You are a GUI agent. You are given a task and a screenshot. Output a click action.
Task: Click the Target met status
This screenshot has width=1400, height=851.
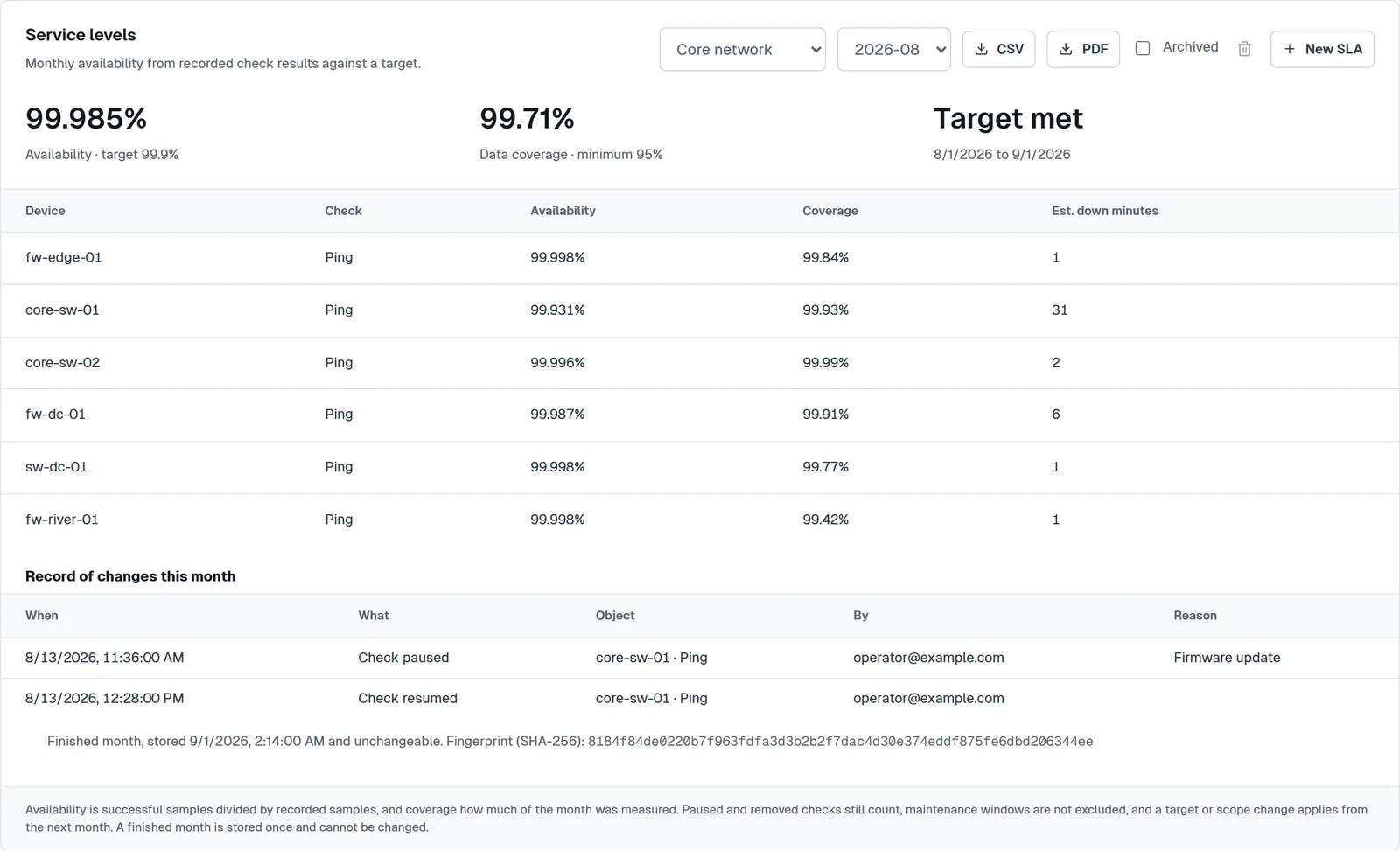(1008, 118)
